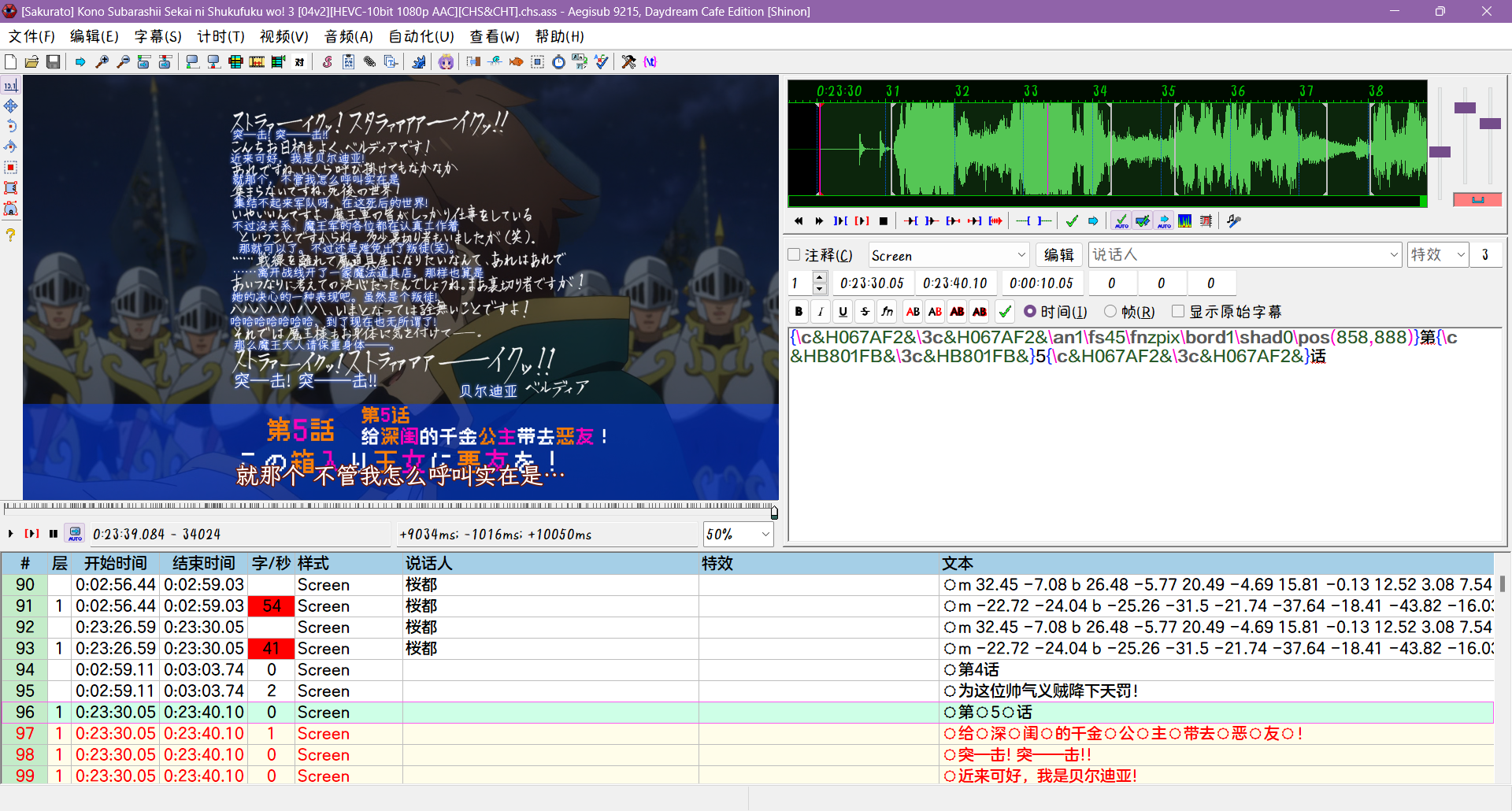This screenshot has height=811, width=1512.
Task: Pause the video playback
Action: pos(53,534)
